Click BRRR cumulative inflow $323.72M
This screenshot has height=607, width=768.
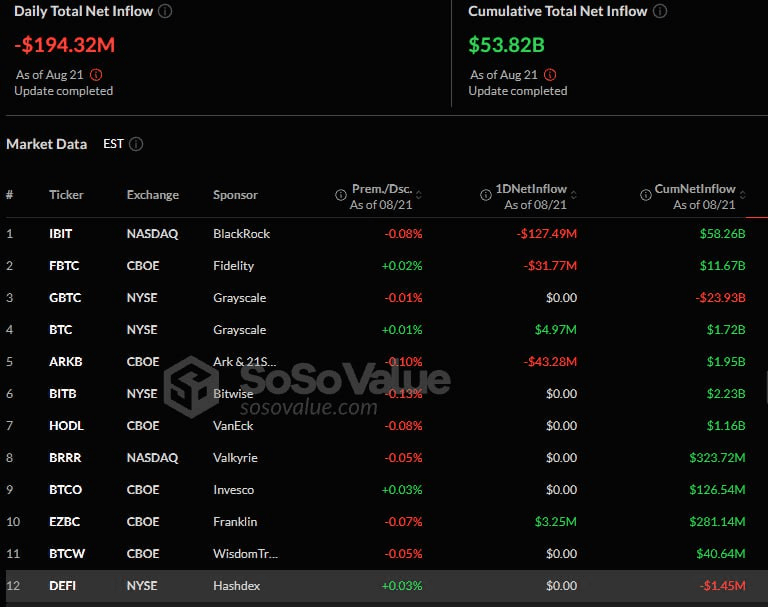click(x=718, y=458)
